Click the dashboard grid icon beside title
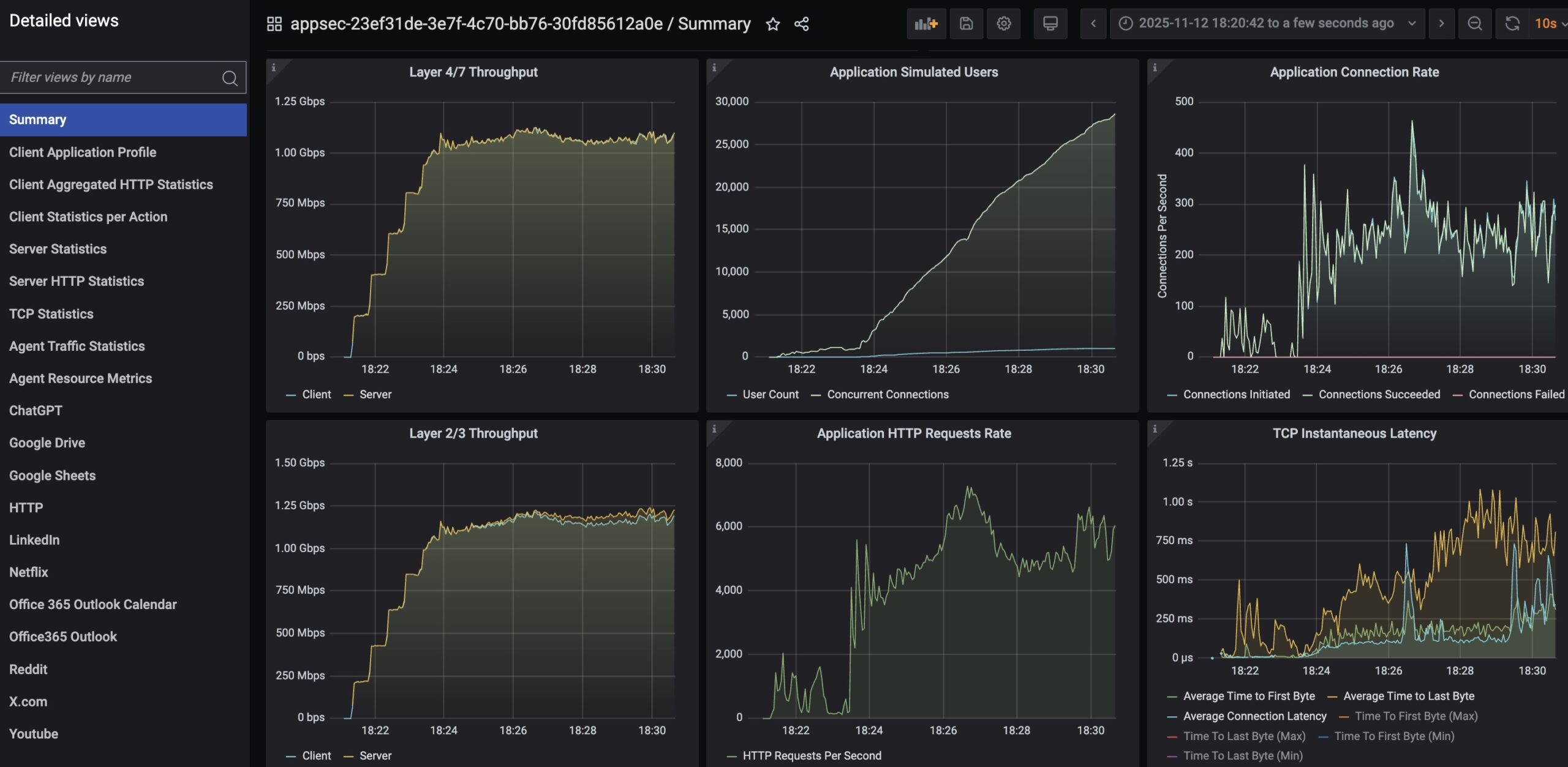Image resolution: width=1568 pixels, height=767 pixels. [x=274, y=24]
